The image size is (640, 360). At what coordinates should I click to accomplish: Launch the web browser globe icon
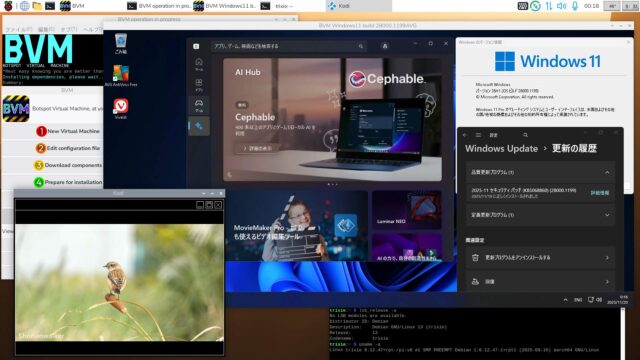24,6
